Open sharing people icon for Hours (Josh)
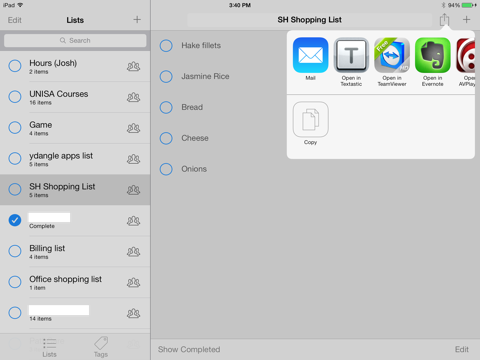Viewport: 480px width, 360px height. (x=133, y=66)
